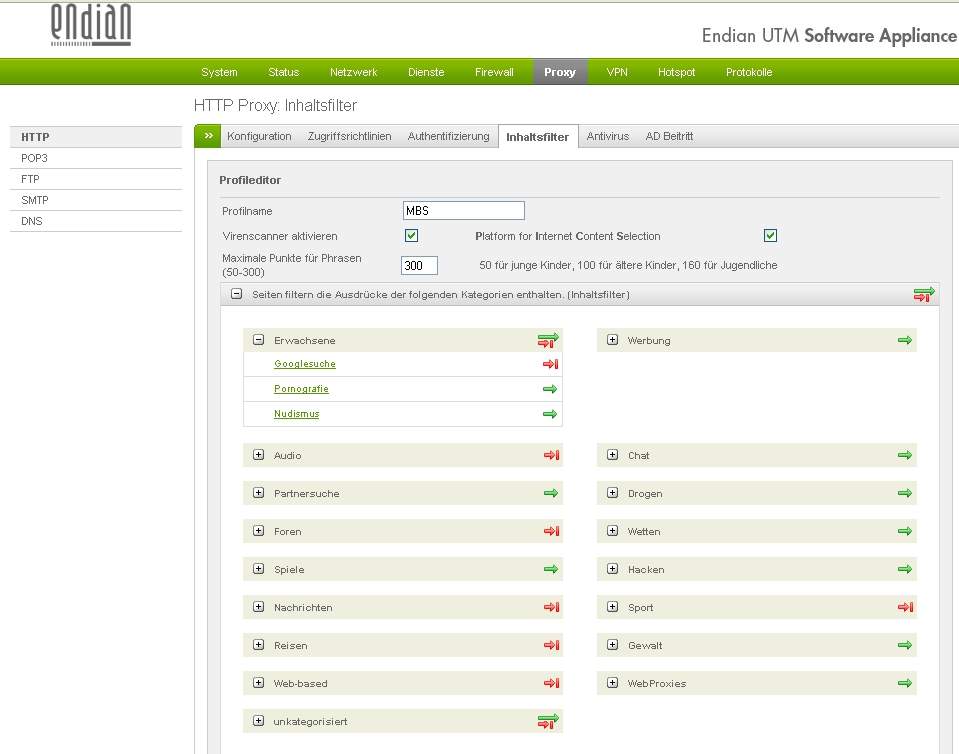
Task: Click the Endian logo
Action: tap(91, 24)
